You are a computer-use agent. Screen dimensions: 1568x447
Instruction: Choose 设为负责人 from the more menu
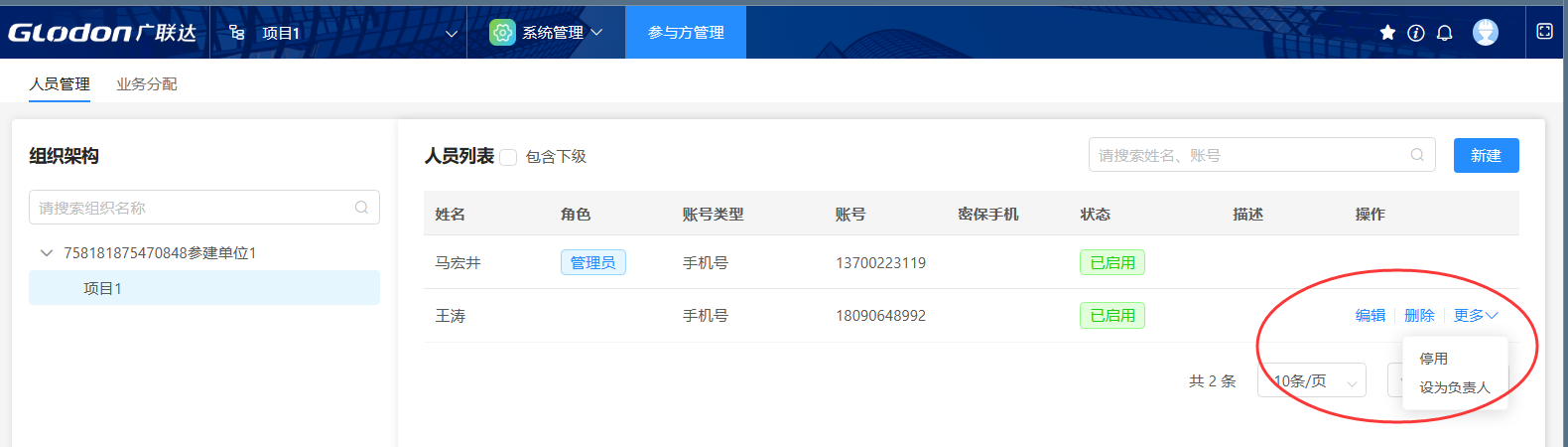(1455, 387)
